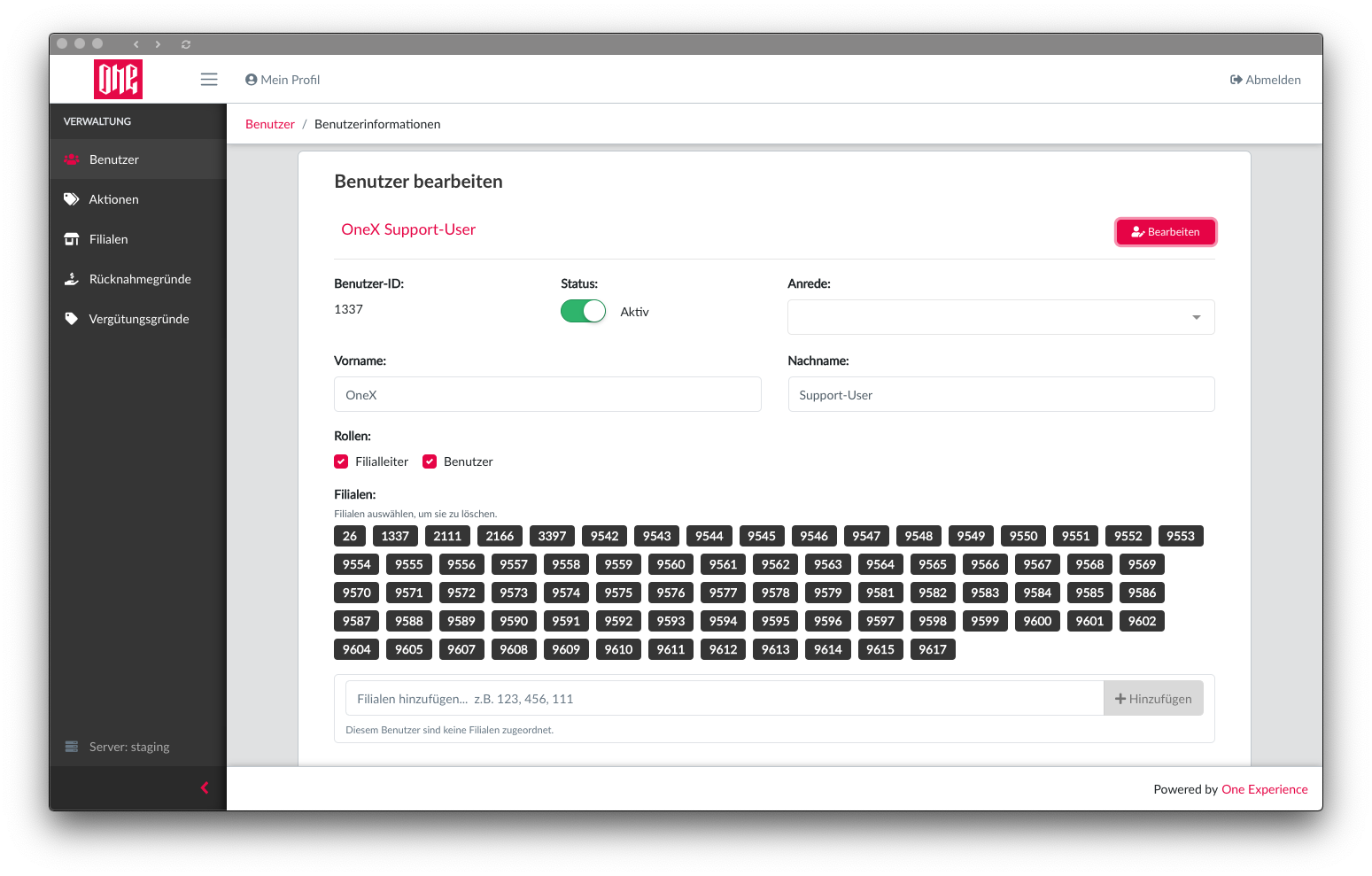Click the Bearbeiten button
This screenshot has width=1372, height=876.
click(1166, 232)
